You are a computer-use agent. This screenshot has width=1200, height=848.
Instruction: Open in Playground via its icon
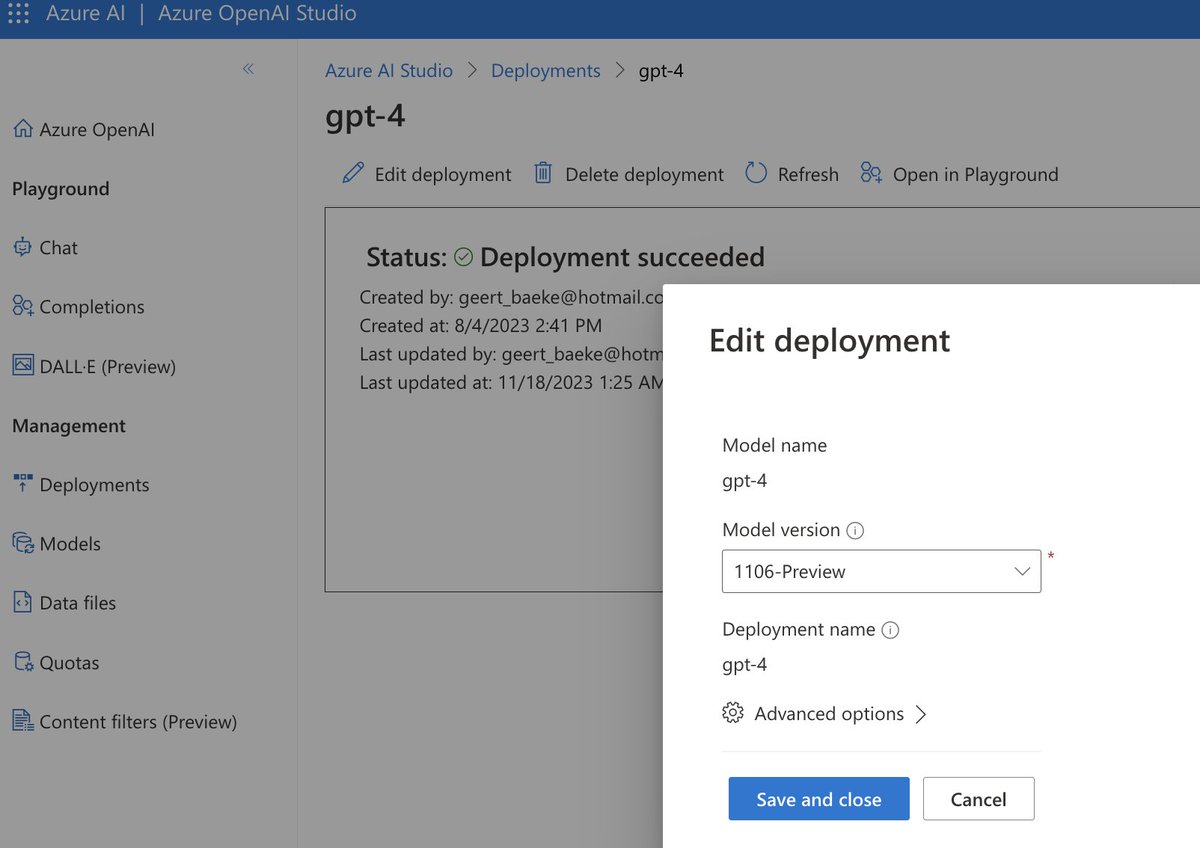tap(869, 173)
